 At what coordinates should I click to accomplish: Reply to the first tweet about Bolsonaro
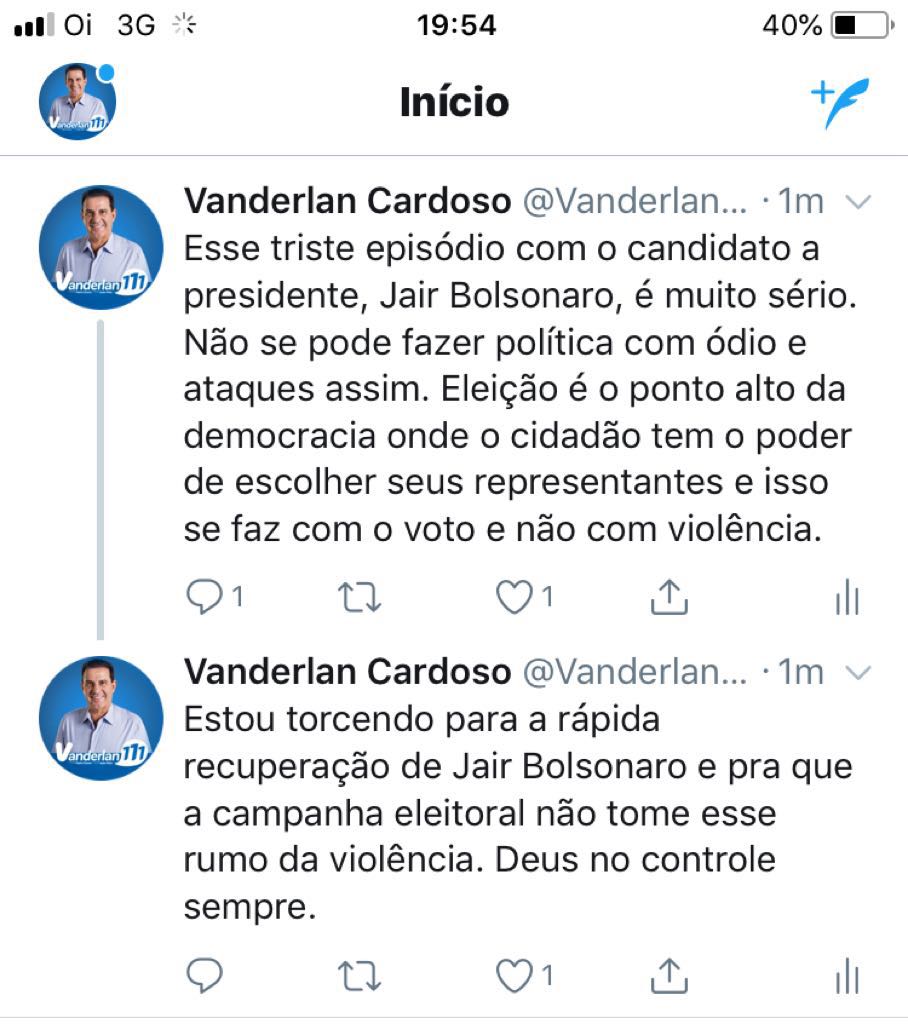[205, 598]
